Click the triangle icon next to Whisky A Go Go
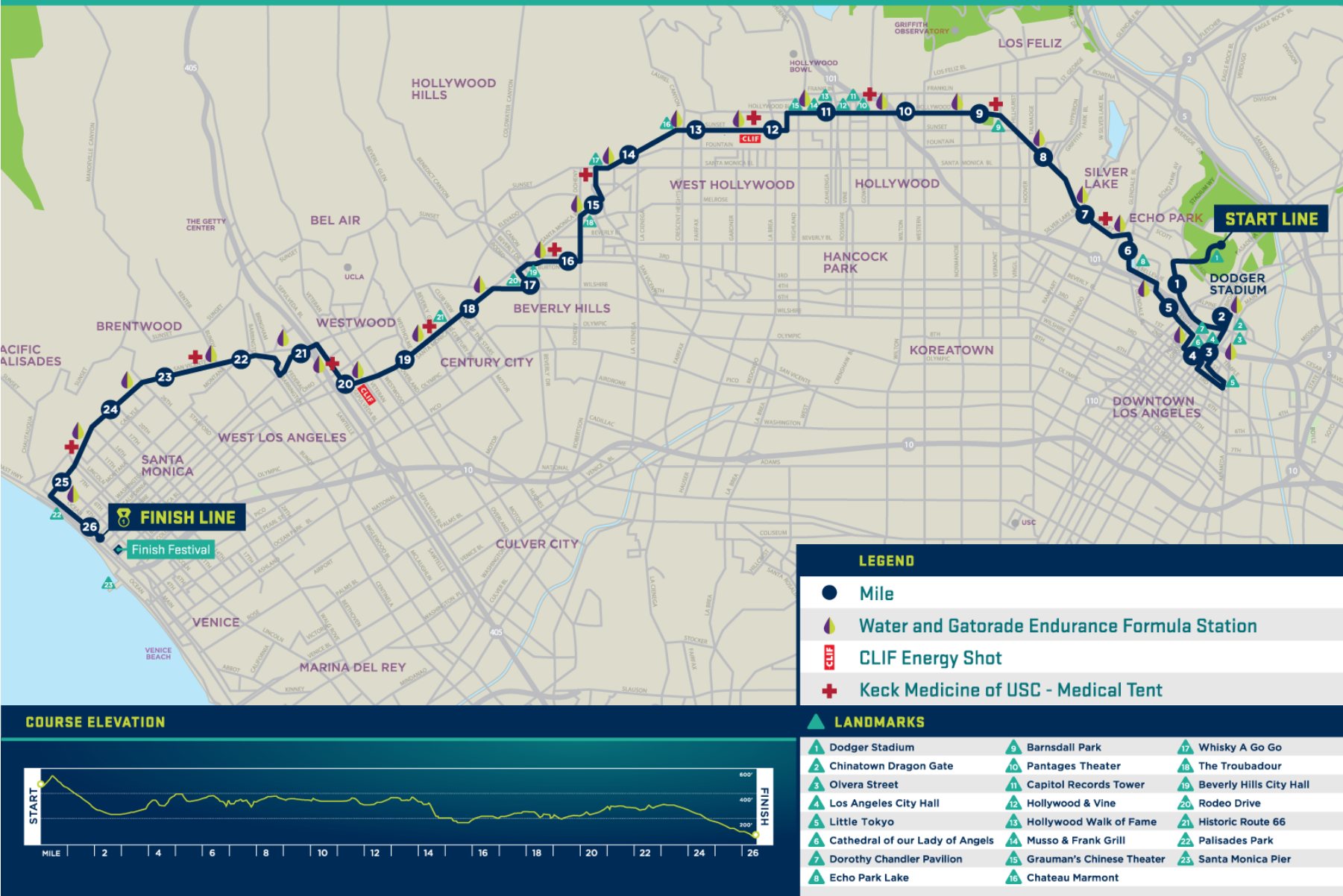Image resolution: width=1343 pixels, height=896 pixels. tap(1186, 748)
